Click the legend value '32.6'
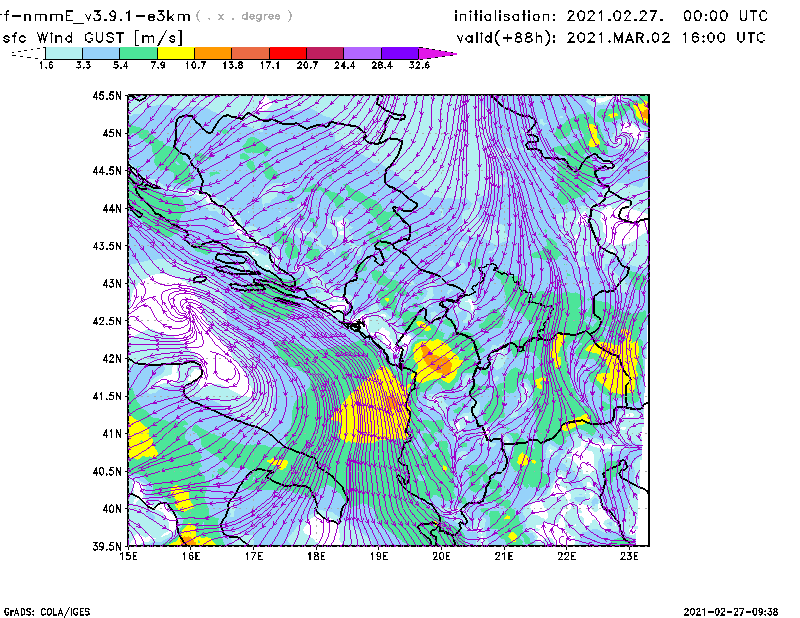Screen dimensions: 800x618 pos(419,65)
